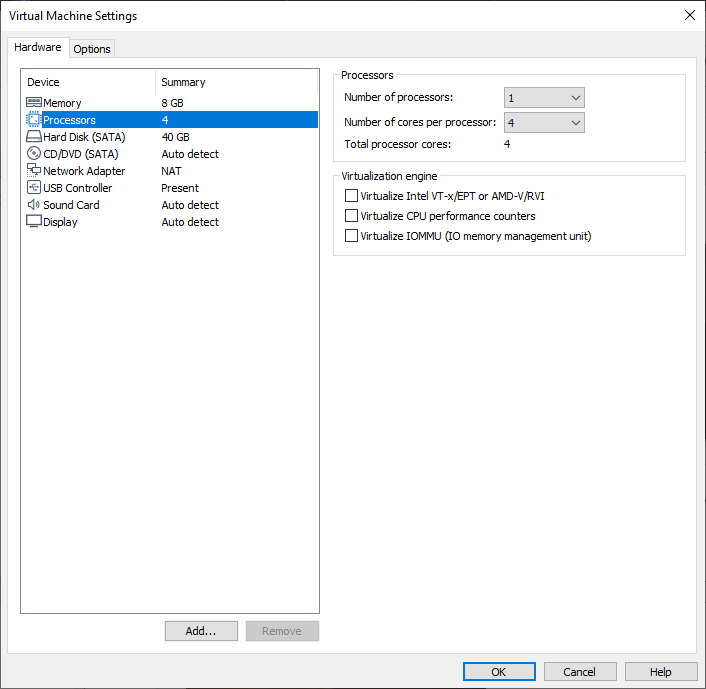Switch to the Options tab
The height and width of the screenshot is (689, 706).
tap(92, 49)
